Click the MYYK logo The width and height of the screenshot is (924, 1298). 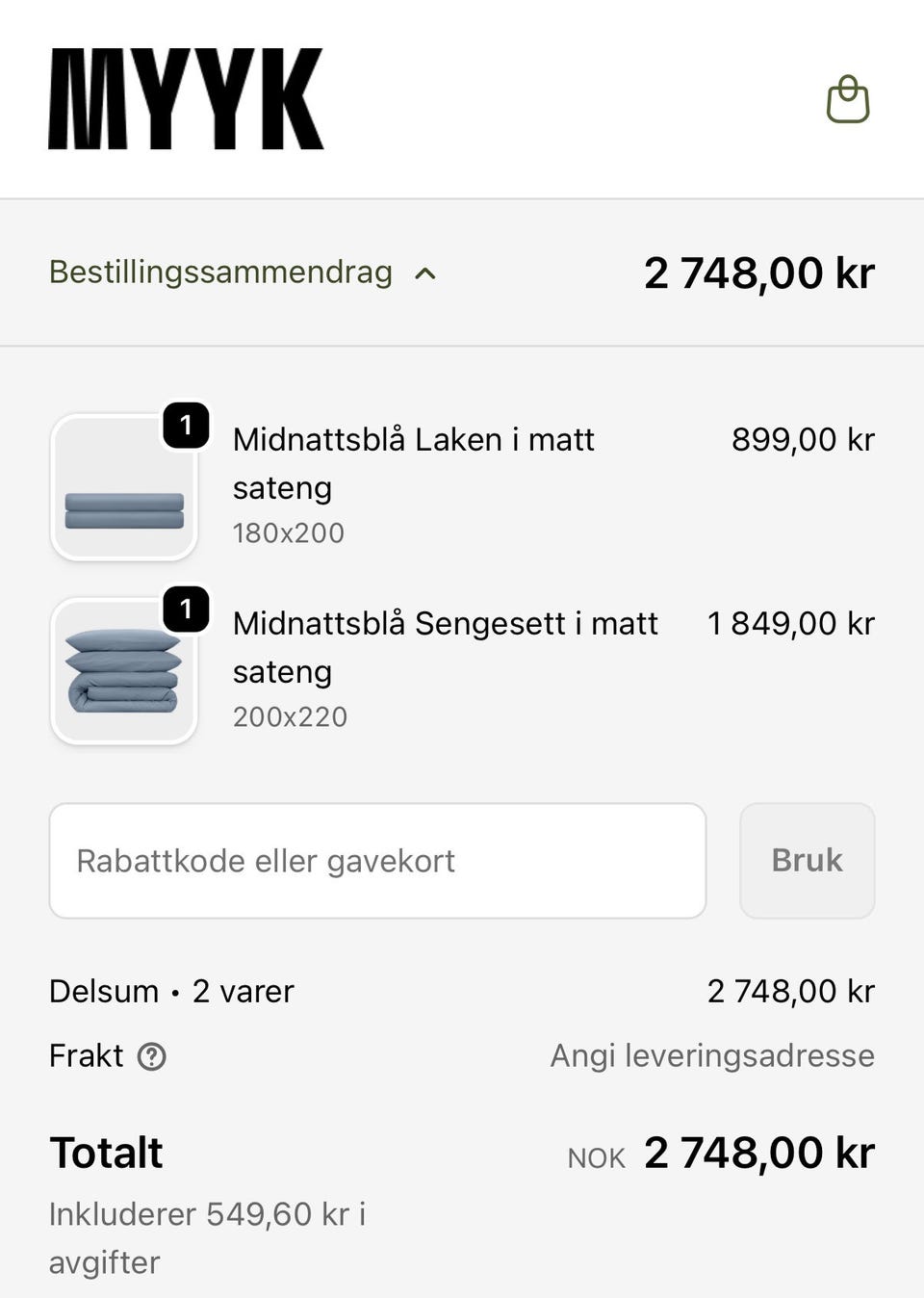(186, 99)
